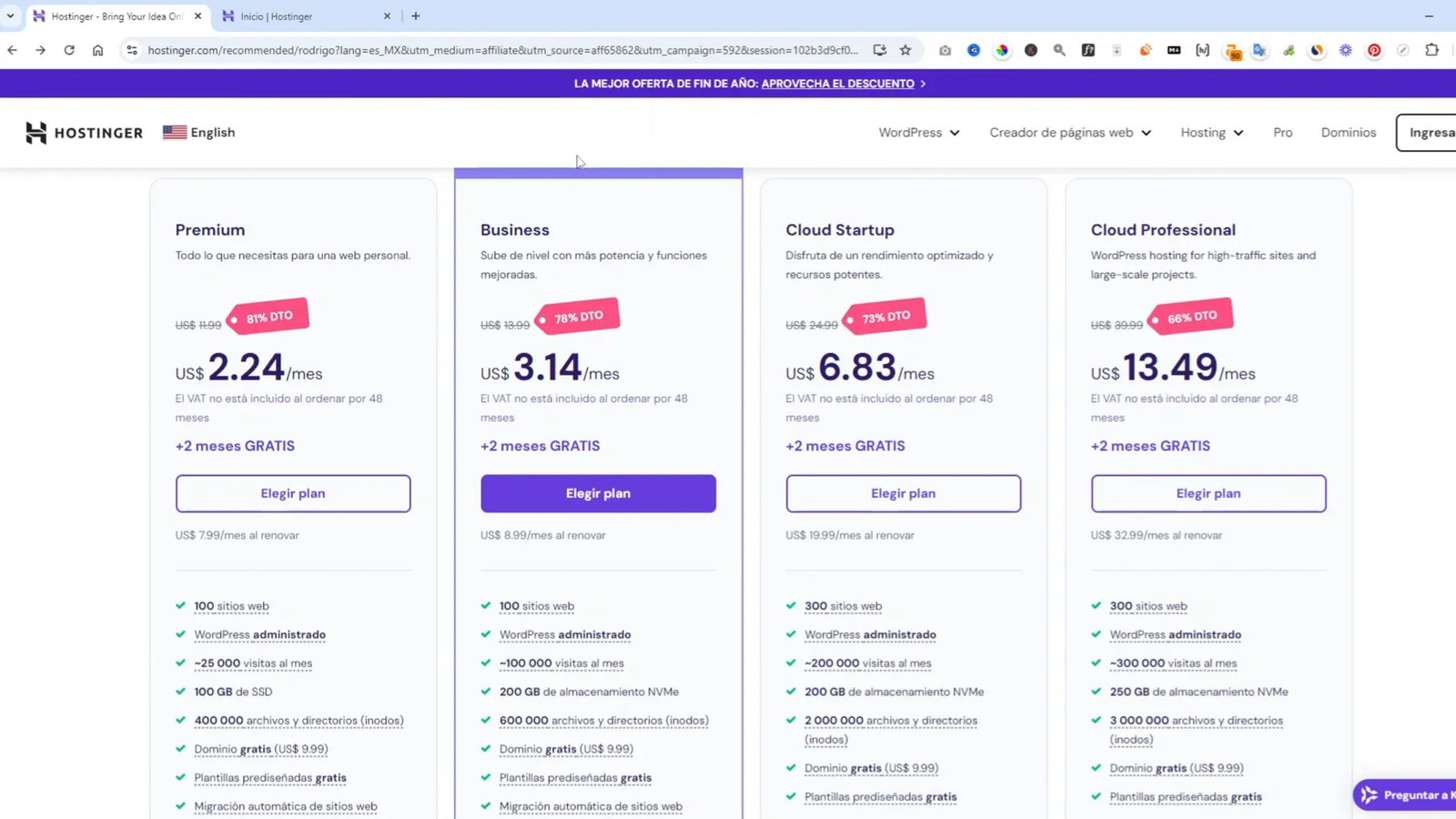
Task: Open the APROVECHA EL DESCUENTO offer link
Action: pos(836,83)
